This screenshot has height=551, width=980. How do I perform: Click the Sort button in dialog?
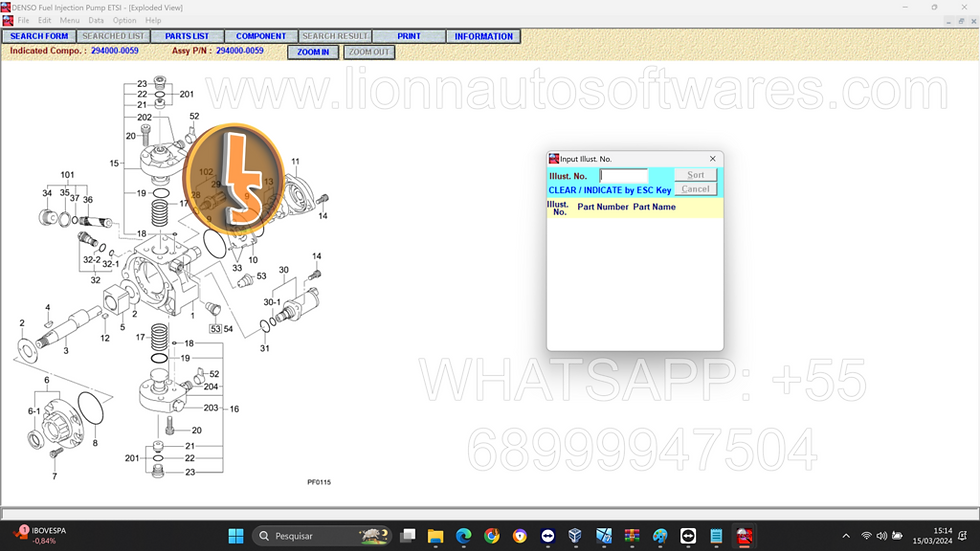click(695, 175)
